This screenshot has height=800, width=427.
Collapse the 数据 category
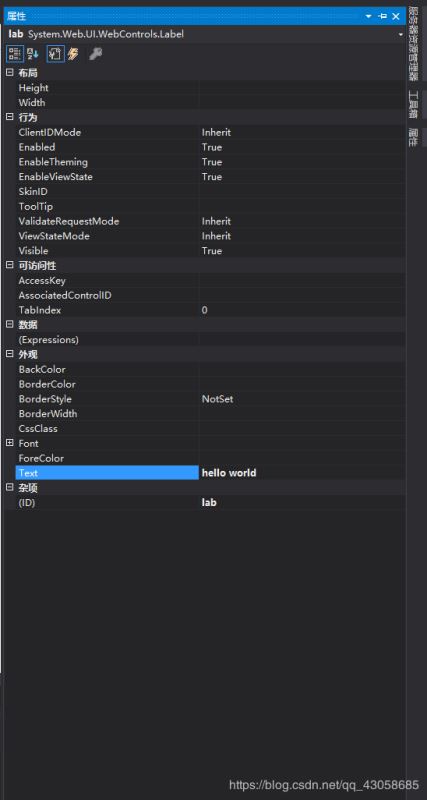coord(10,324)
